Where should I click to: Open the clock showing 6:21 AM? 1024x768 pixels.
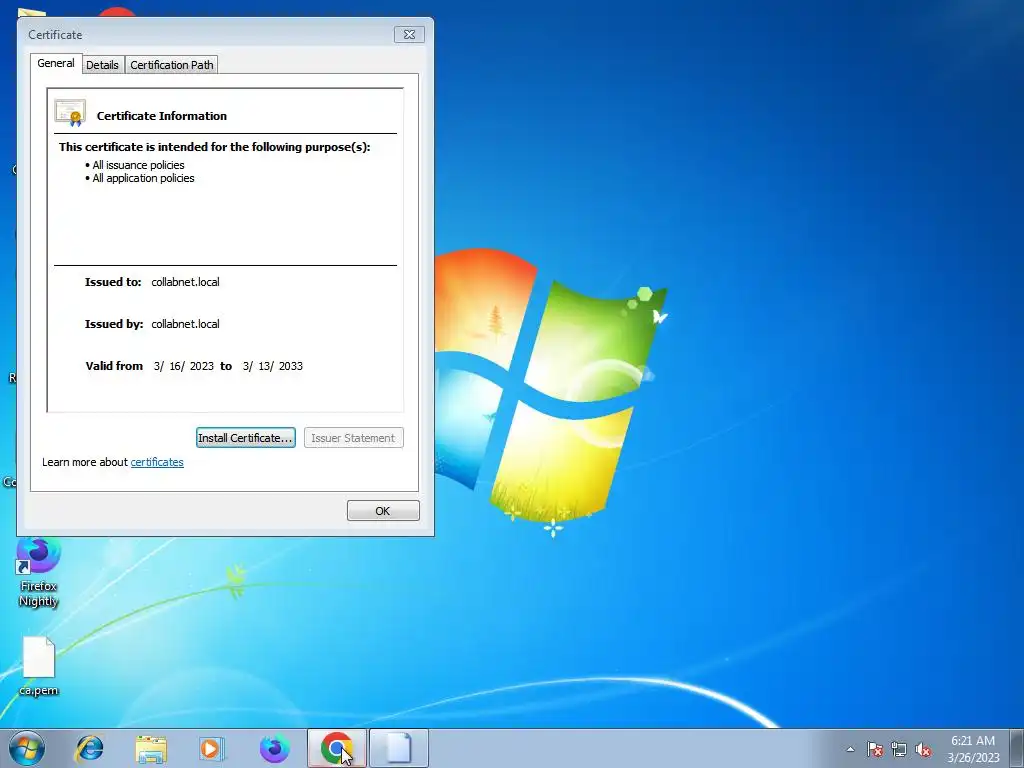[x=973, y=748]
